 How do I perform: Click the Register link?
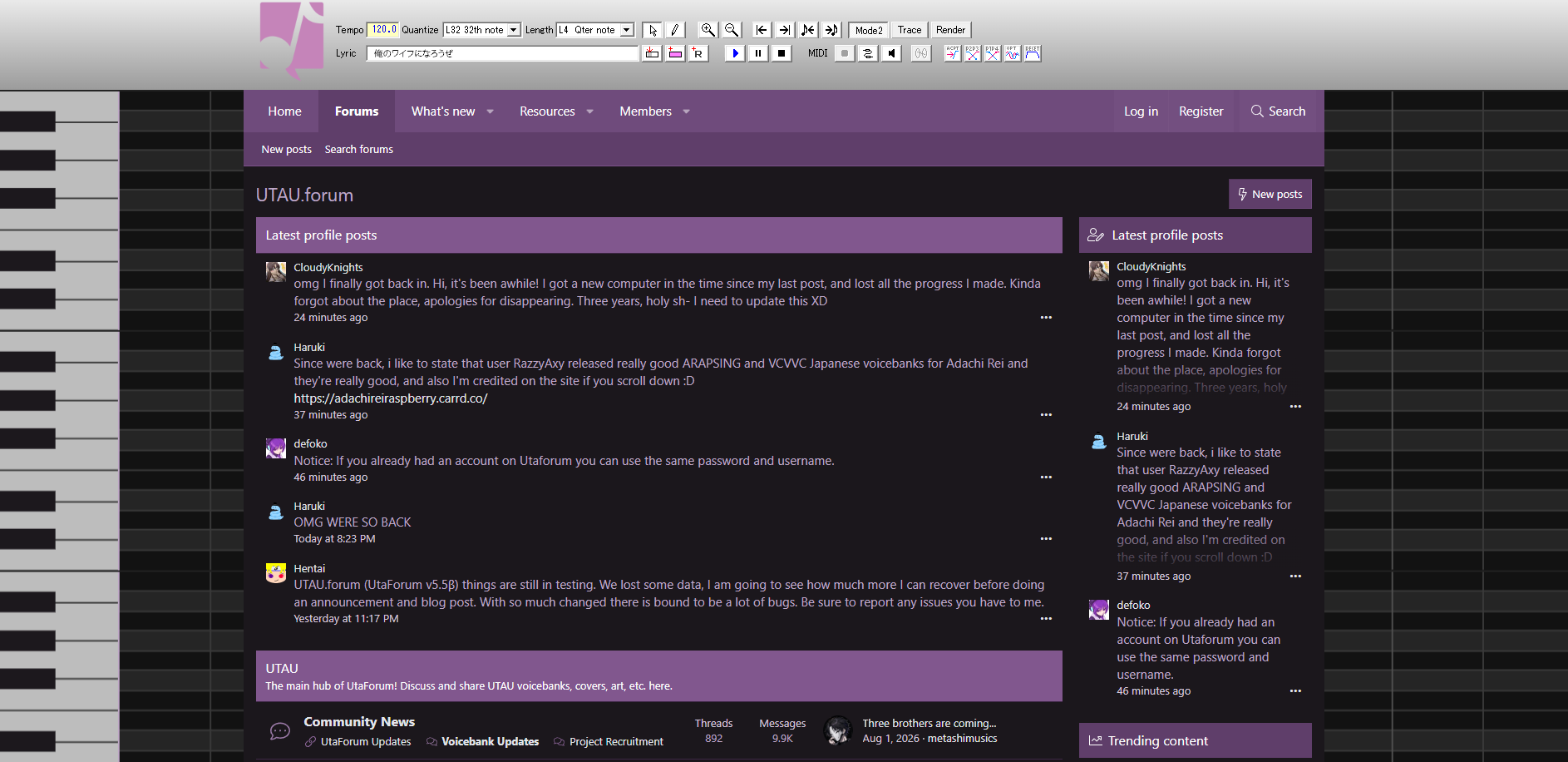click(x=1201, y=111)
